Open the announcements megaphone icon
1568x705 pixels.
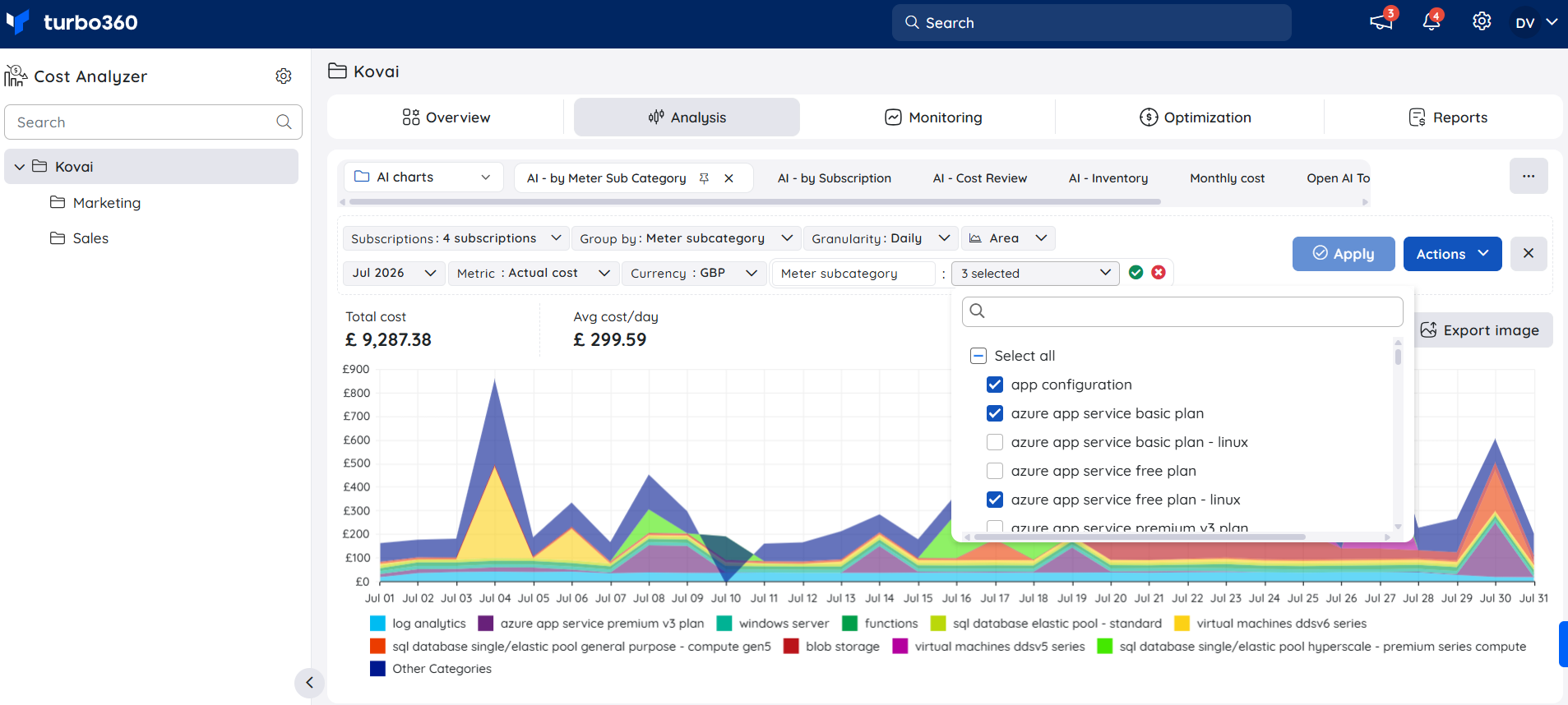click(1381, 21)
